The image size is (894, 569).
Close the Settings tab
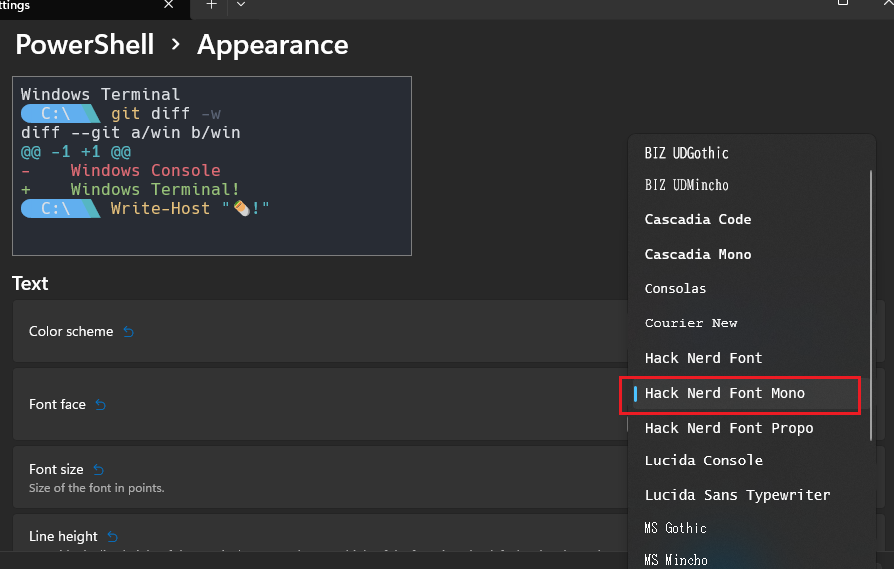coord(168,5)
